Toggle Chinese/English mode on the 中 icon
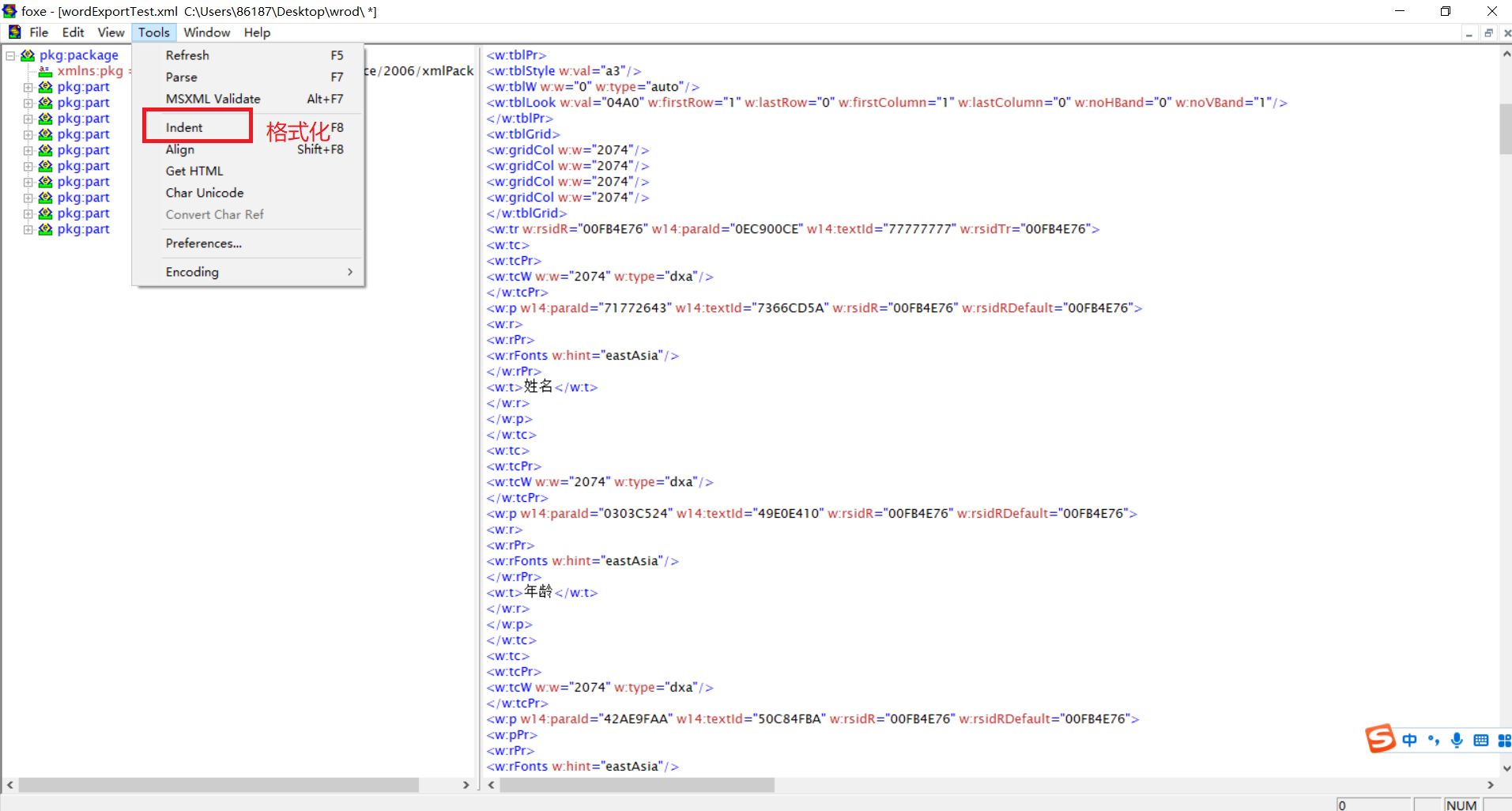Screen dimensions: 1512x811 pos(1412,741)
